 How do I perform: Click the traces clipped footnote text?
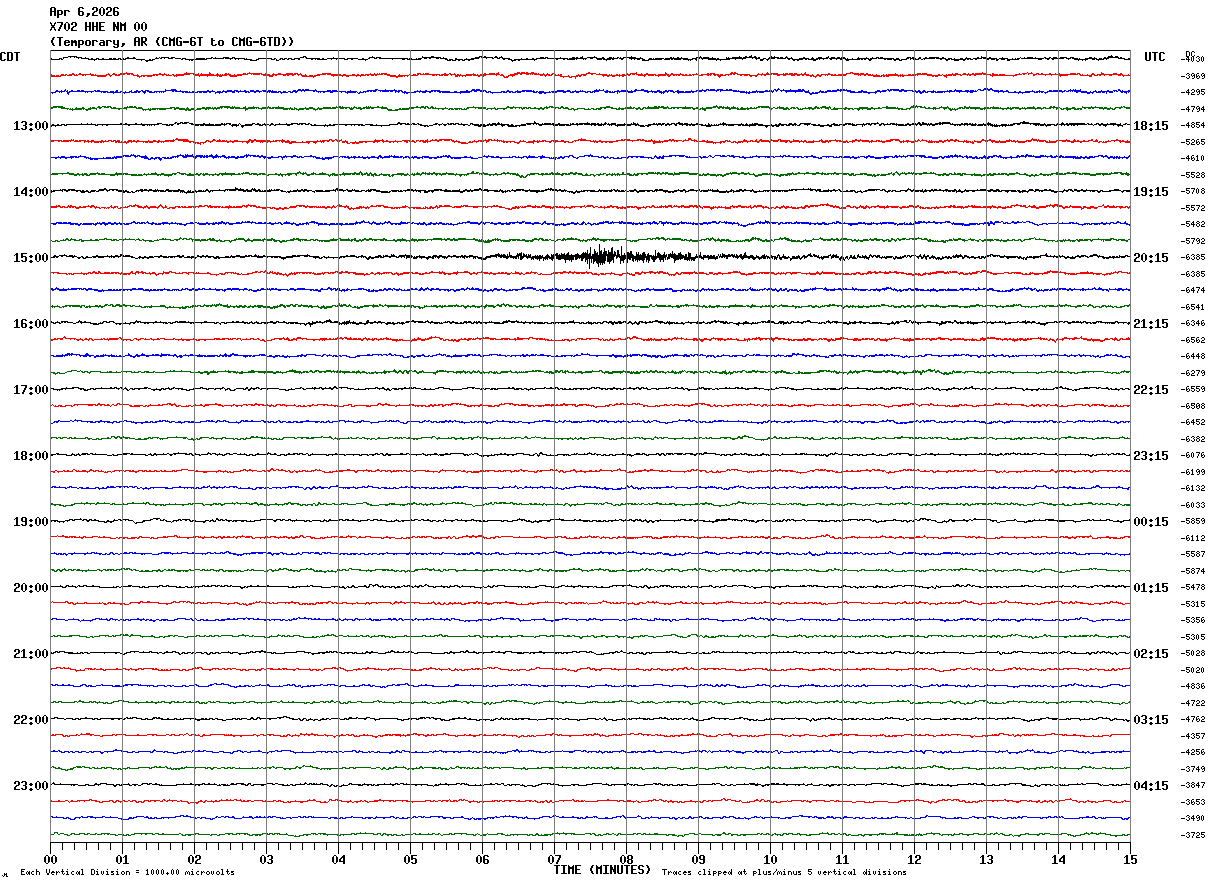click(x=784, y=873)
